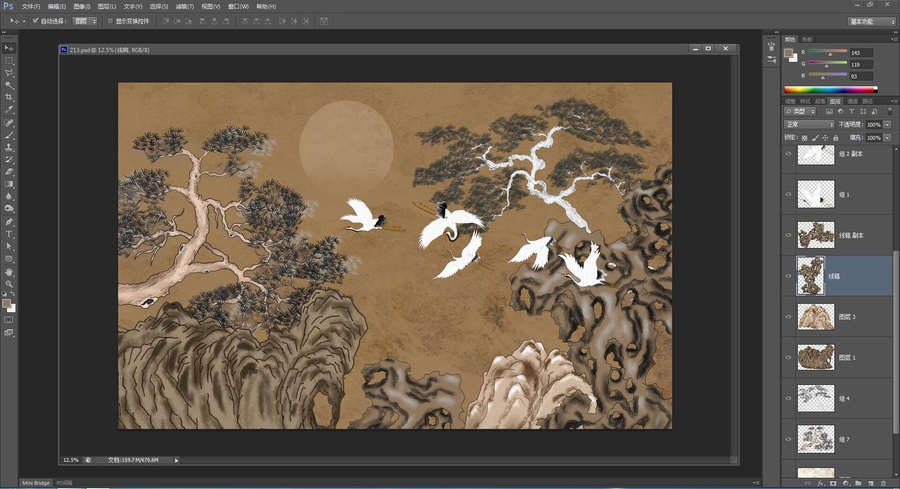The height and width of the screenshot is (489, 900).
Task: Select the Pen tool
Action: click(x=9, y=222)
